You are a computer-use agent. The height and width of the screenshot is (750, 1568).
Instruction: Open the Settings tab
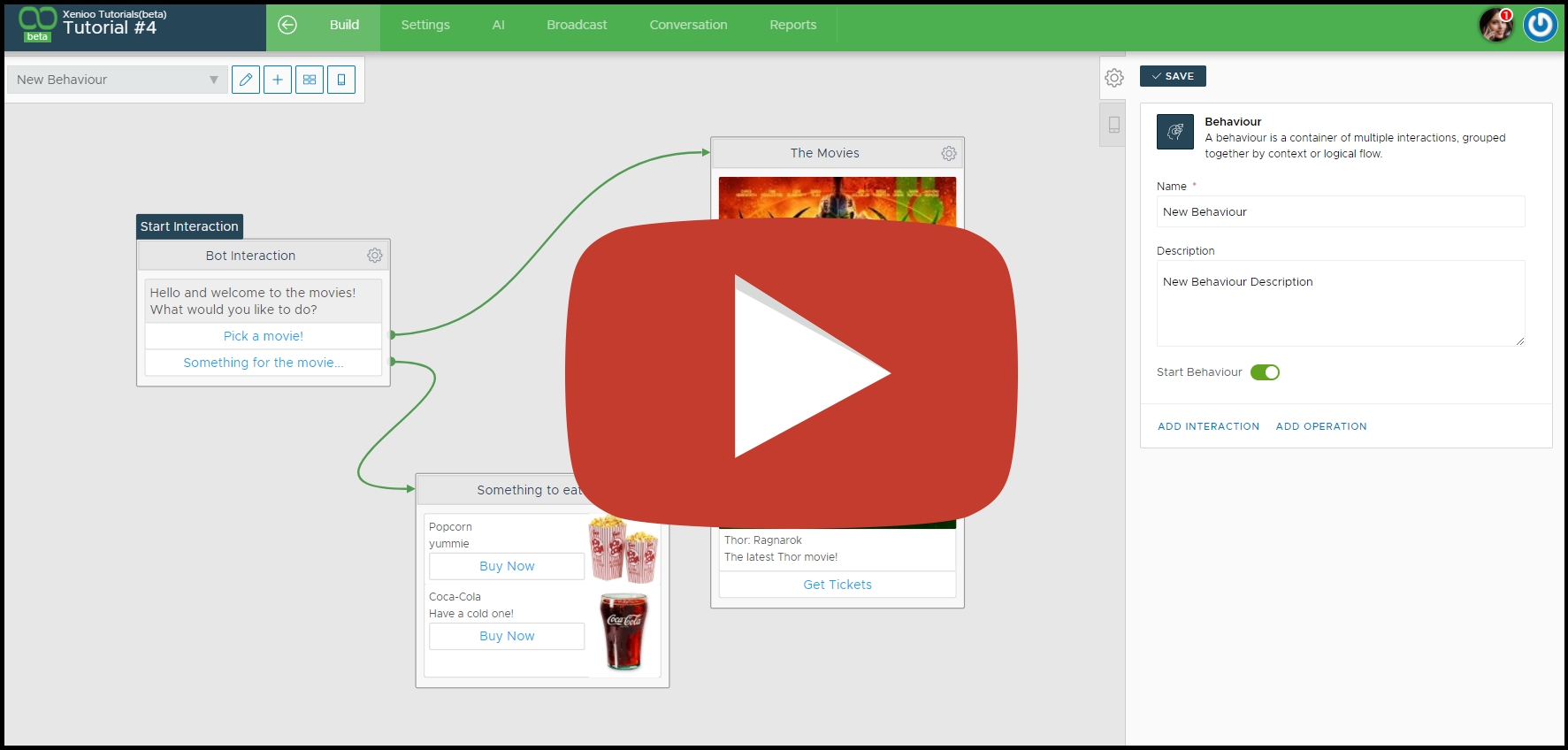(425, 25)
